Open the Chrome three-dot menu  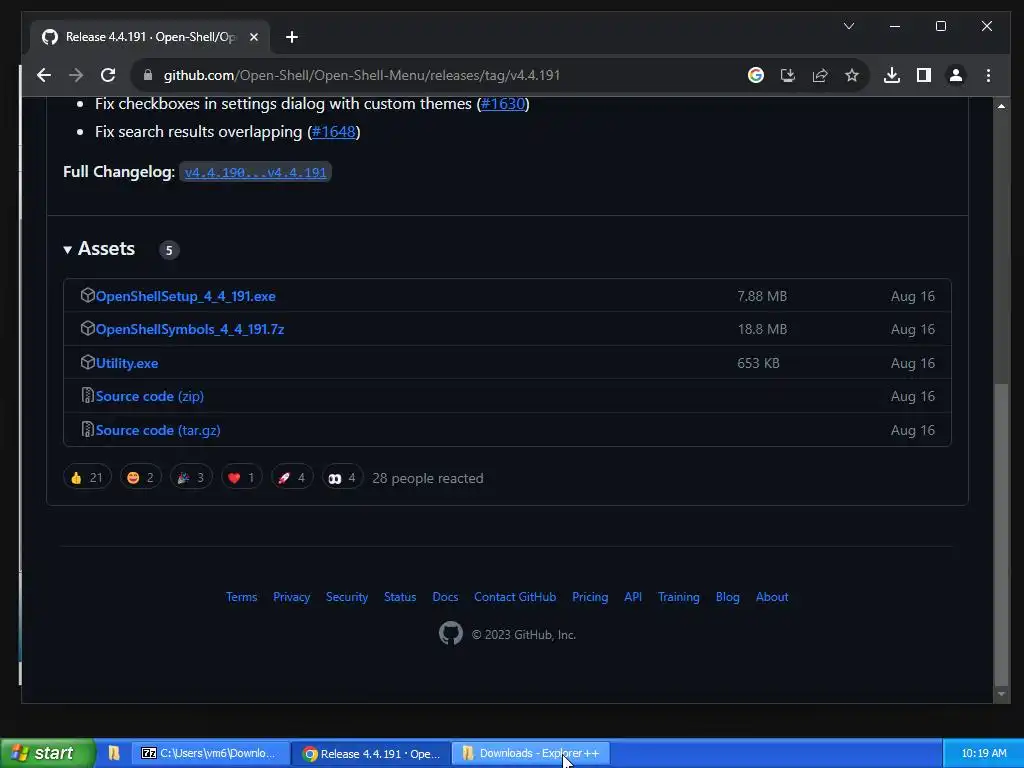(x=988, y=75)
